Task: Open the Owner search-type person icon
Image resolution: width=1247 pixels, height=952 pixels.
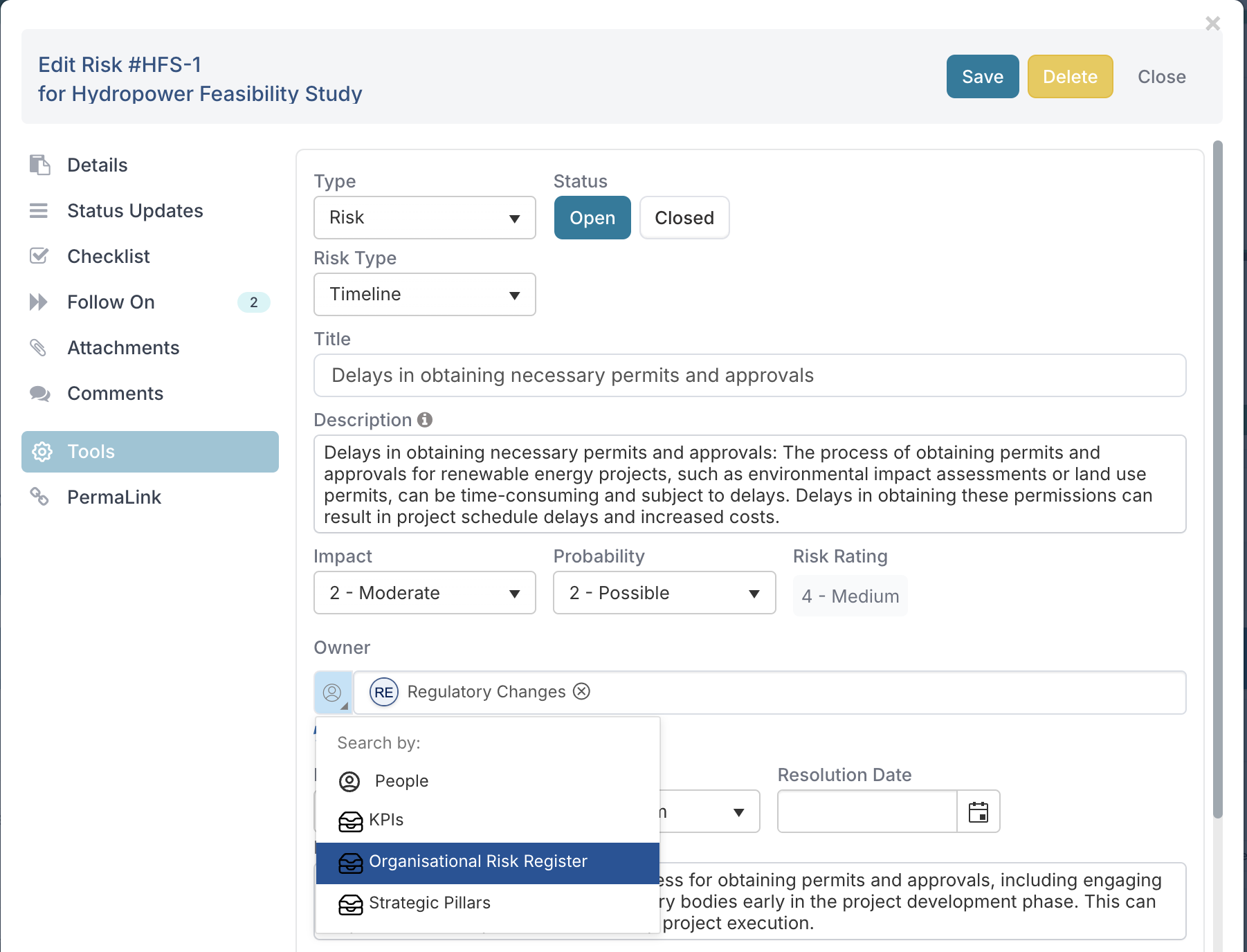Action: [x=333, y=693]
